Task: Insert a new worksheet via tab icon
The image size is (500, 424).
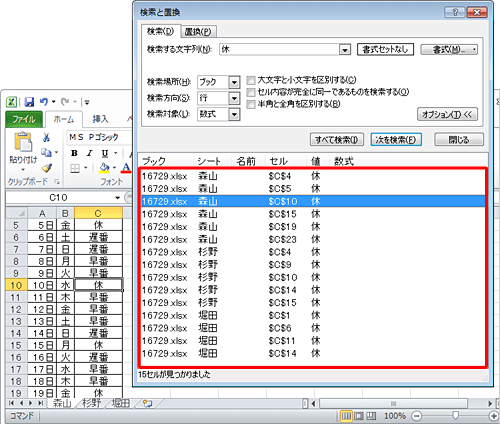Action: (147, 403)
